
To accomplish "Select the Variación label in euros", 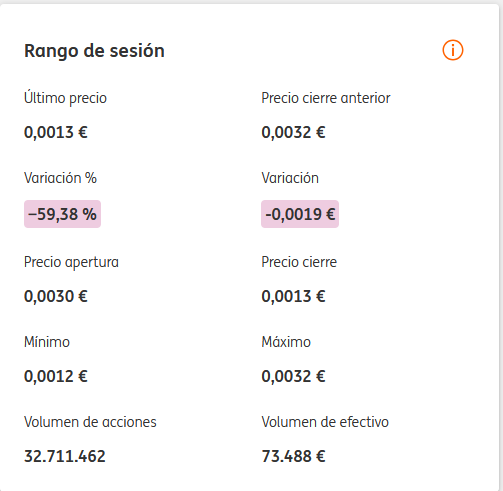I will (290, 178).
